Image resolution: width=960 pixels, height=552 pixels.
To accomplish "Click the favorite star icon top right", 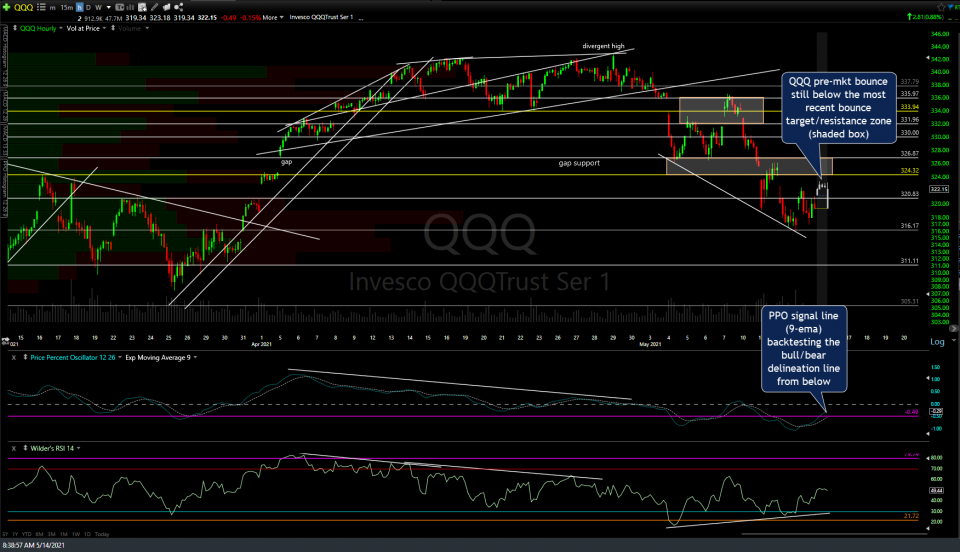I will pyautogui.click(x=941, y=7).
